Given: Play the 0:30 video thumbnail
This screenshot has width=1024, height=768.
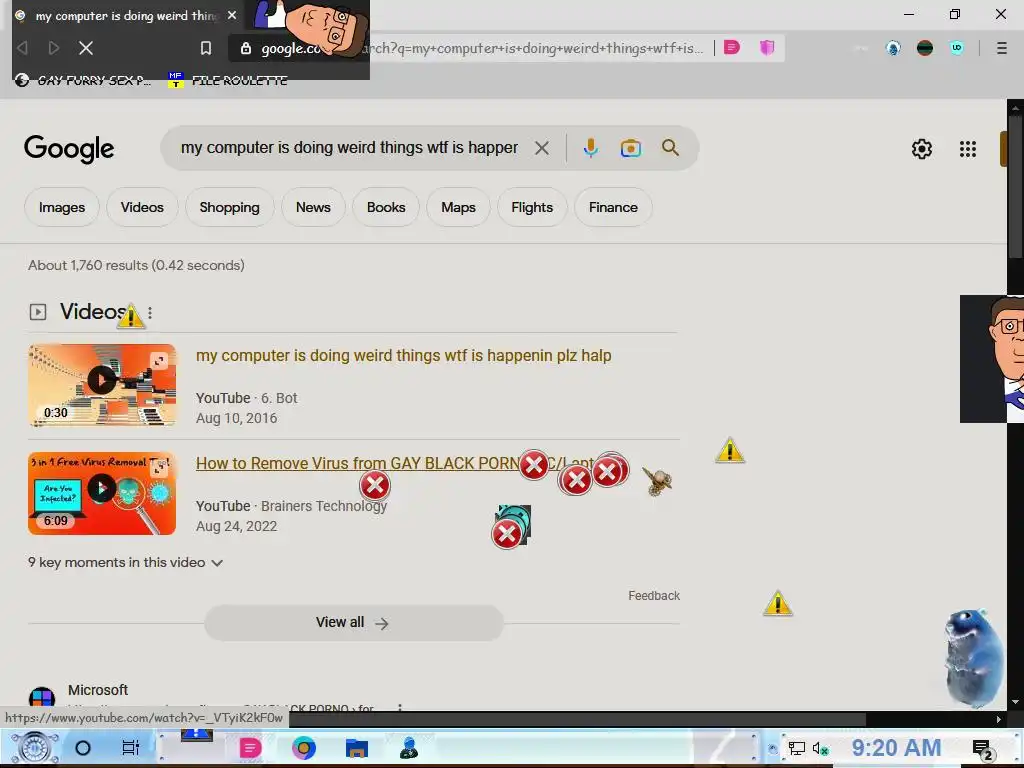Looking at the screenshot, I should [x=102, y=385].
